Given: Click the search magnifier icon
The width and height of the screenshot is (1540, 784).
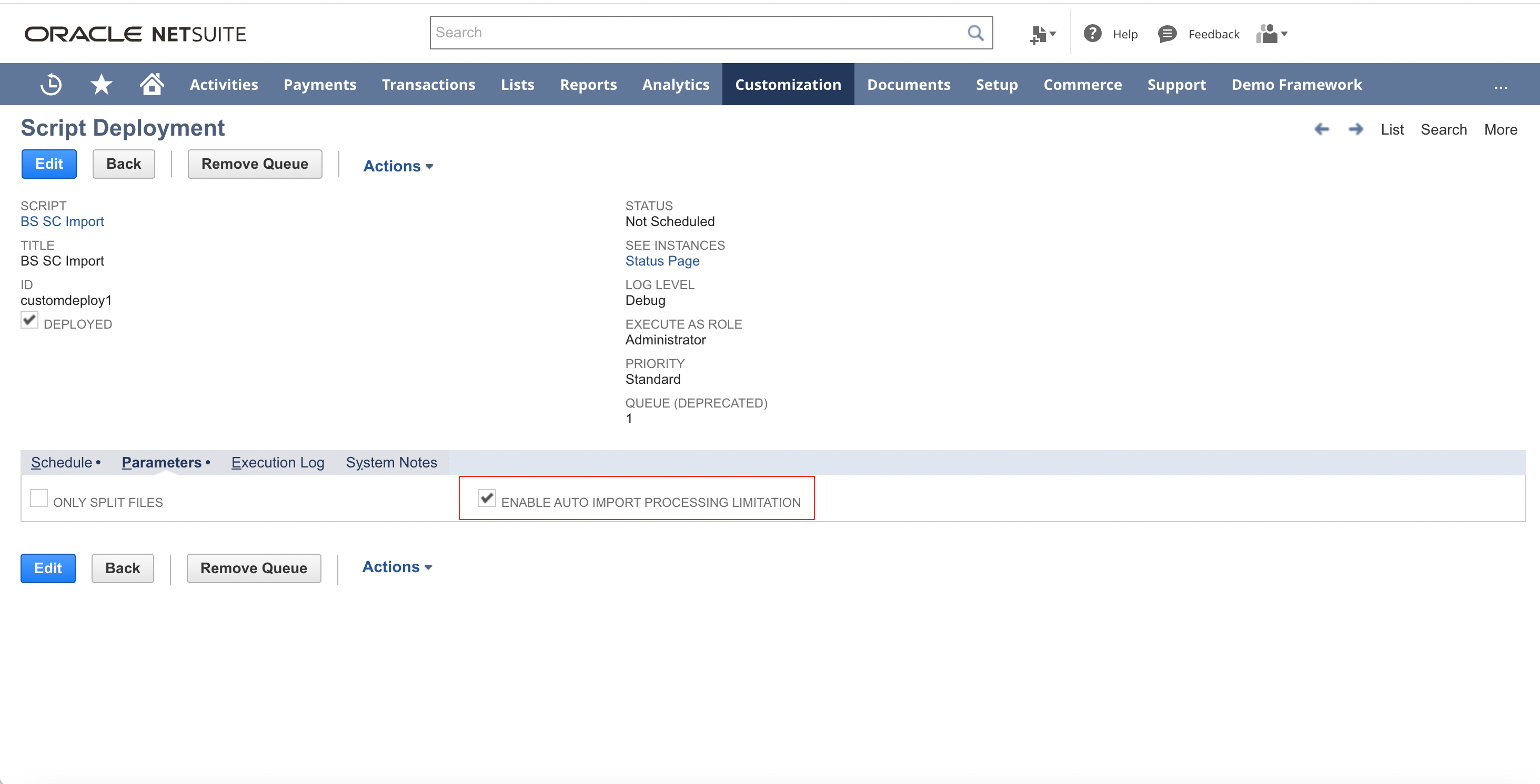Looking at the screenshot, I should pyautogui.click(x=975, y=33).
